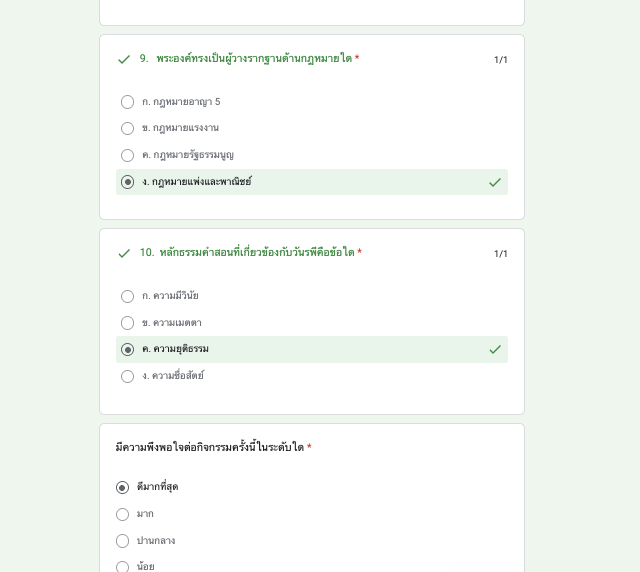The width and height of the screenshot is (640, 572).
Task: Select radio button ก. ความมีวินัย
Action: 128,297
